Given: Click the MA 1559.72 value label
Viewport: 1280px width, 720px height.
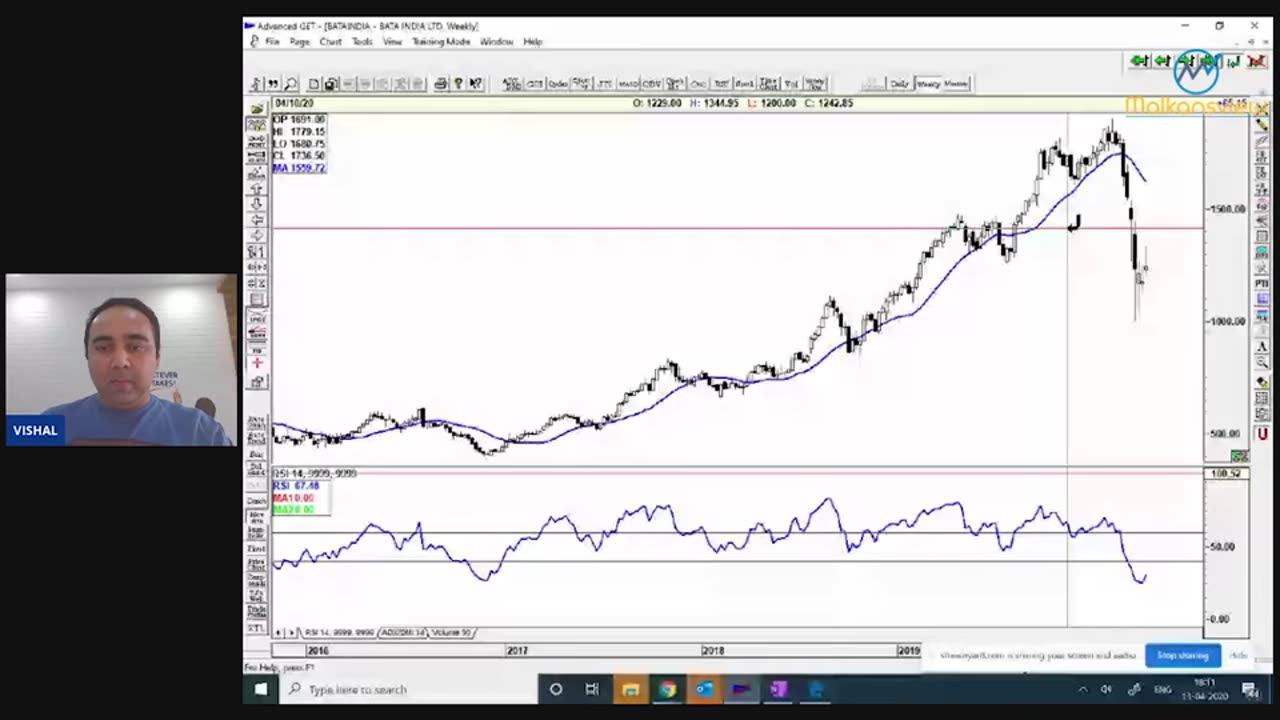Looking at the screenshot, I should (x=299, y=168).
